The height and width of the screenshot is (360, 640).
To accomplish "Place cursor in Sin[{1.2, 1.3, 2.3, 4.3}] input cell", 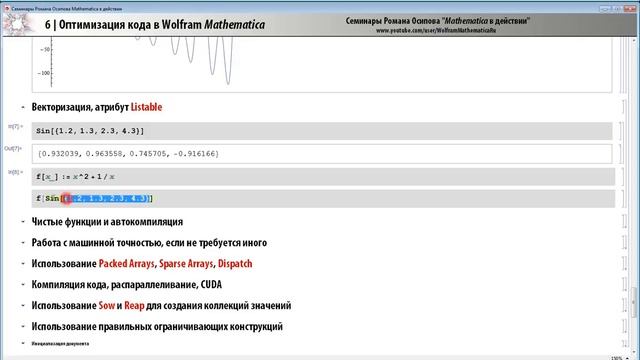I will tap(322, 131).
